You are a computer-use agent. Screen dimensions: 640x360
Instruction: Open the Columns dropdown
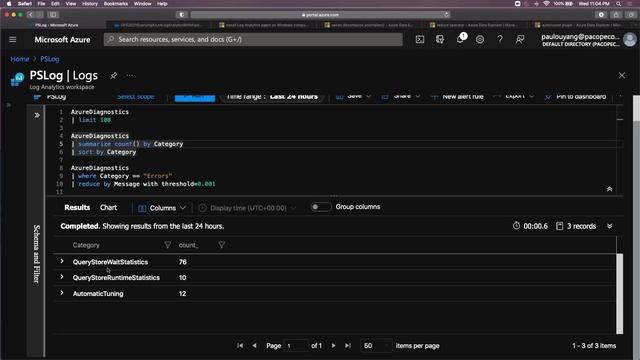(x=162, y=208)
